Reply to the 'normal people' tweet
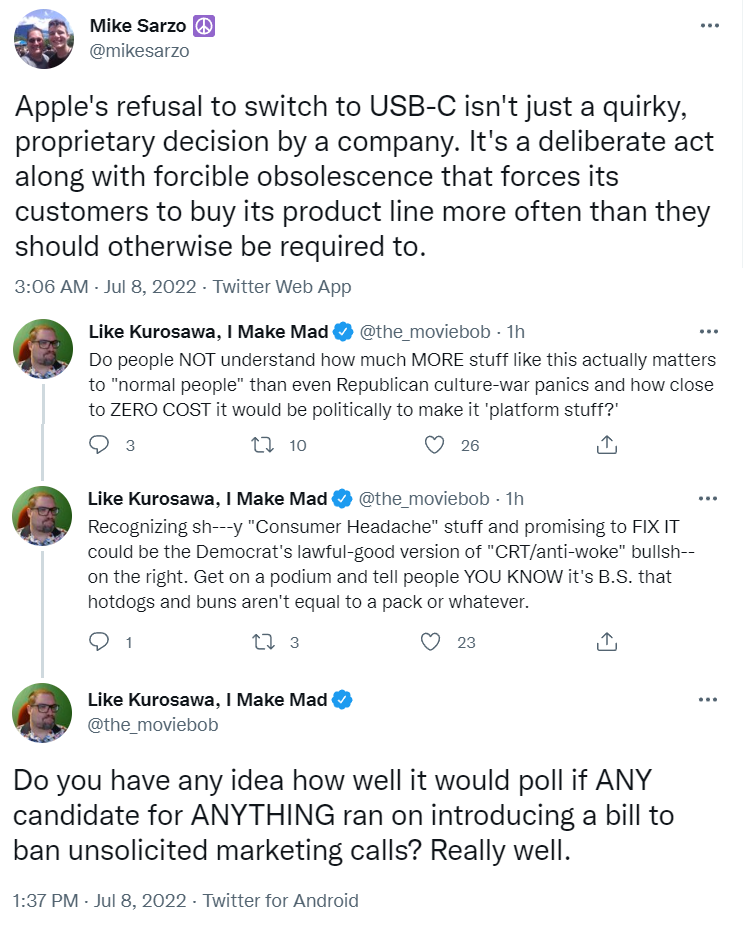The width and height of the screenshot is (744, 928). pyautogui.click(x=99, y=445)
